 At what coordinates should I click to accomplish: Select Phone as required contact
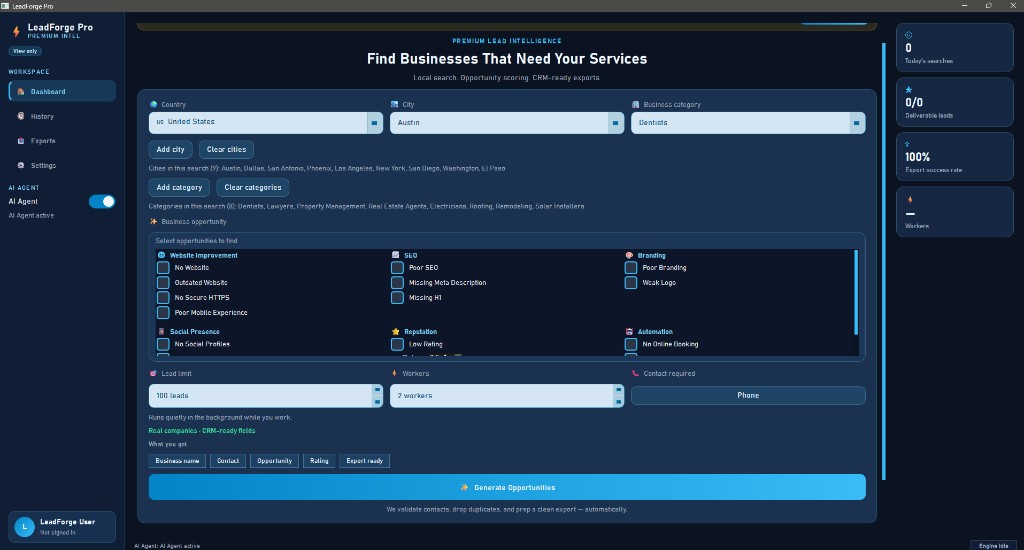[748, 395]
